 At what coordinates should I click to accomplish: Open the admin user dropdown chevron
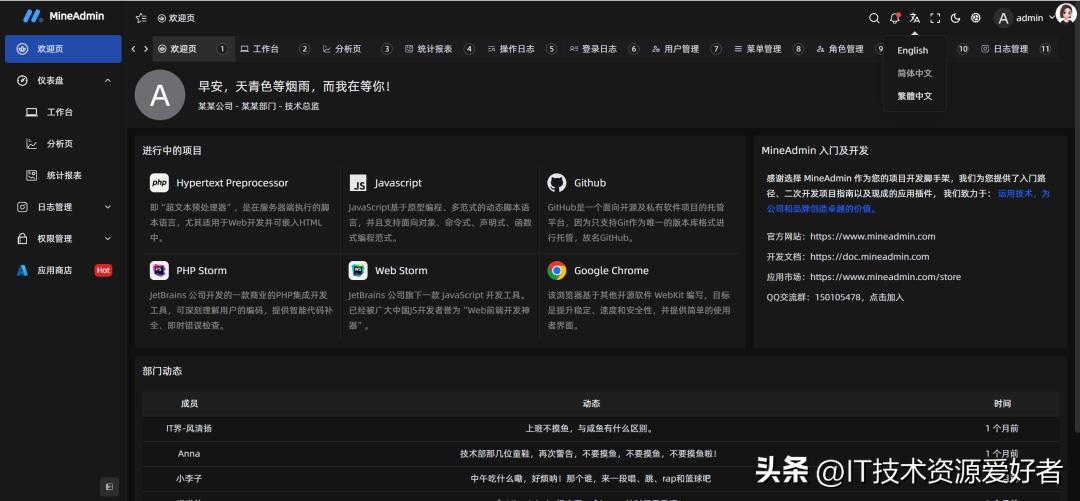[x=1051, y=18]
